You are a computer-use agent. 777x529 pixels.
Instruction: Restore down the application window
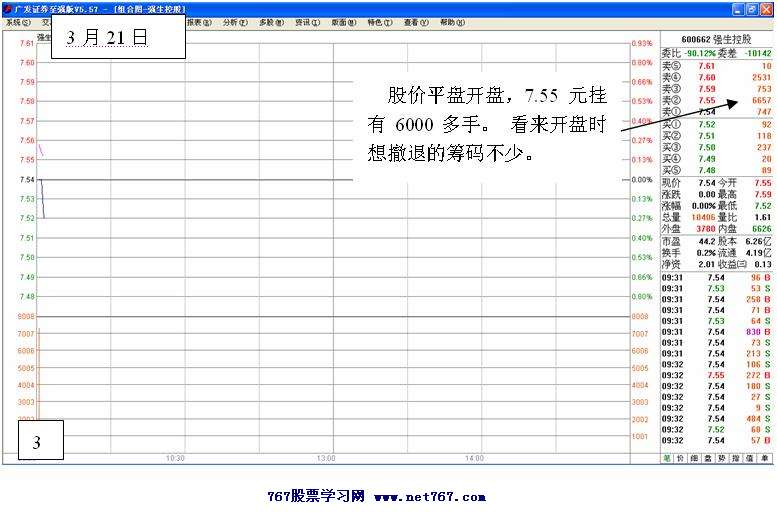tap(751, 8)
